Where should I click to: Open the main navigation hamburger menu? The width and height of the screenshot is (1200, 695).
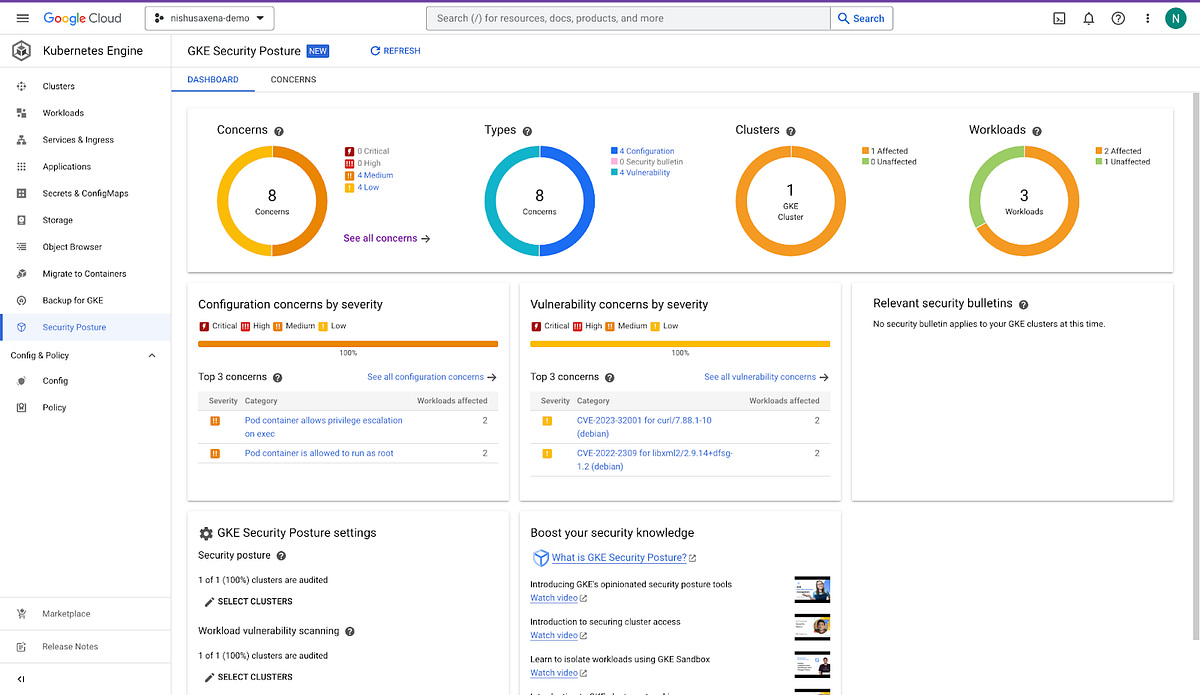[22, 17]
